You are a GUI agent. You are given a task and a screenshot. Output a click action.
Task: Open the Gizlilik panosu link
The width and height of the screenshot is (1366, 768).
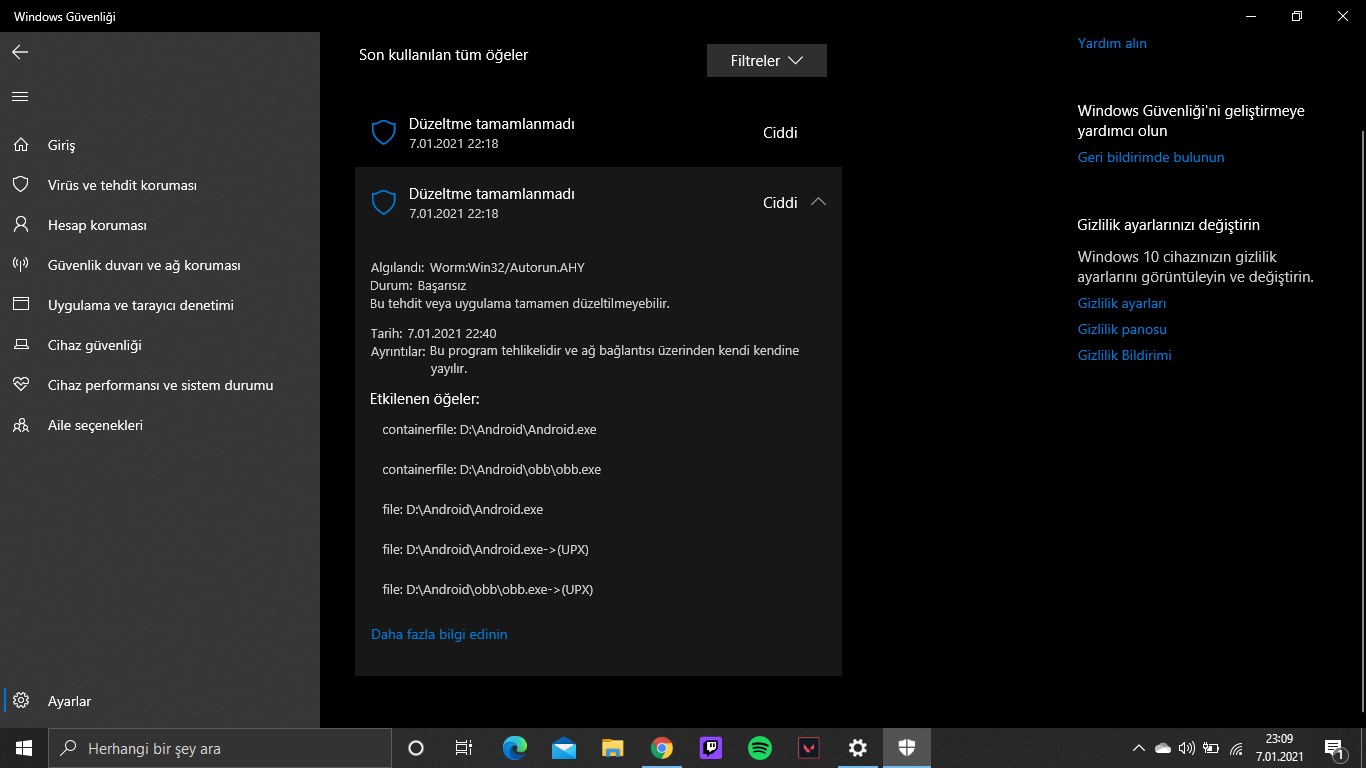tap(1122, 329)
